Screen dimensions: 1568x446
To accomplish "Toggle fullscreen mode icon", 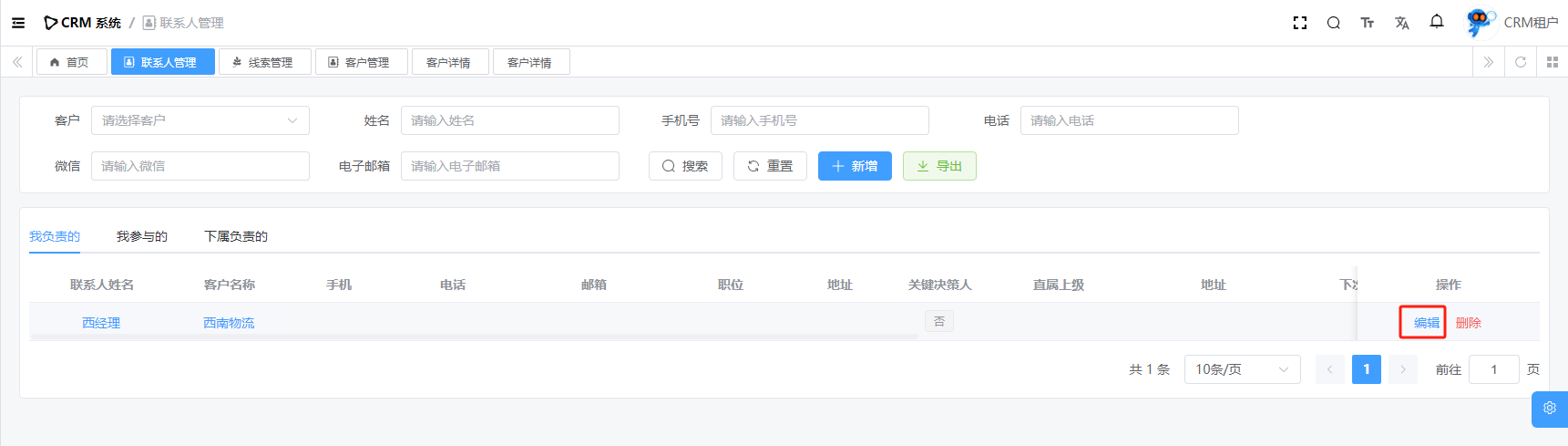I will (1300, 23).
